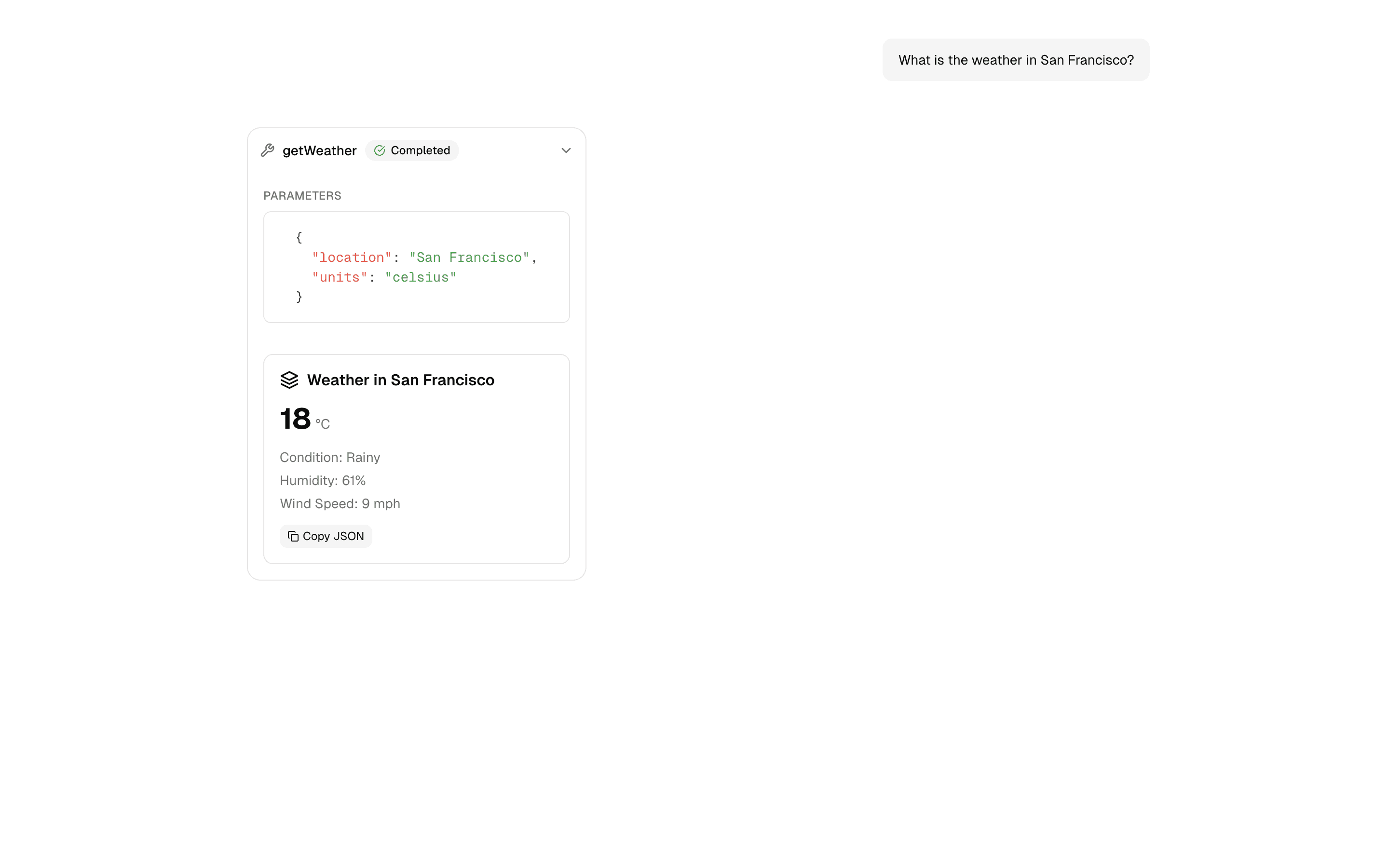
Task: Click the Wind Speed: 9 mph text
Action: (340, 503)
